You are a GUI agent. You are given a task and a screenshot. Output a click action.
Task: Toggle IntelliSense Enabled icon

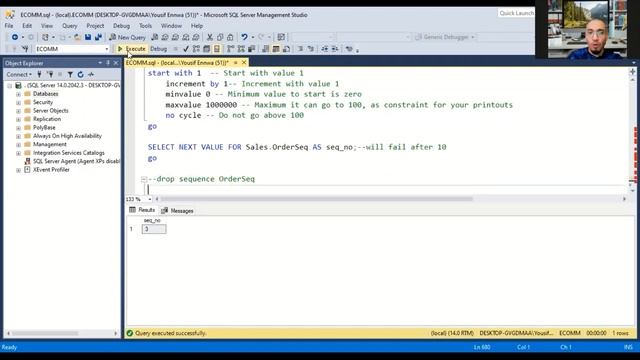217,49
